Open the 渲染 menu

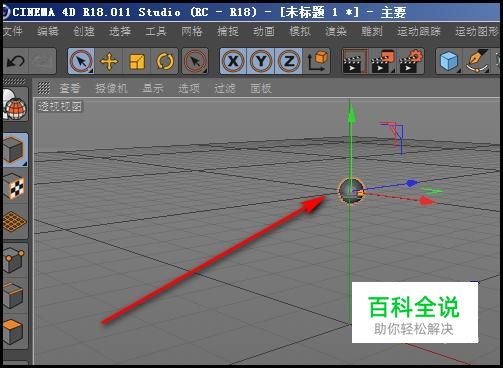(x=336, y=32)
